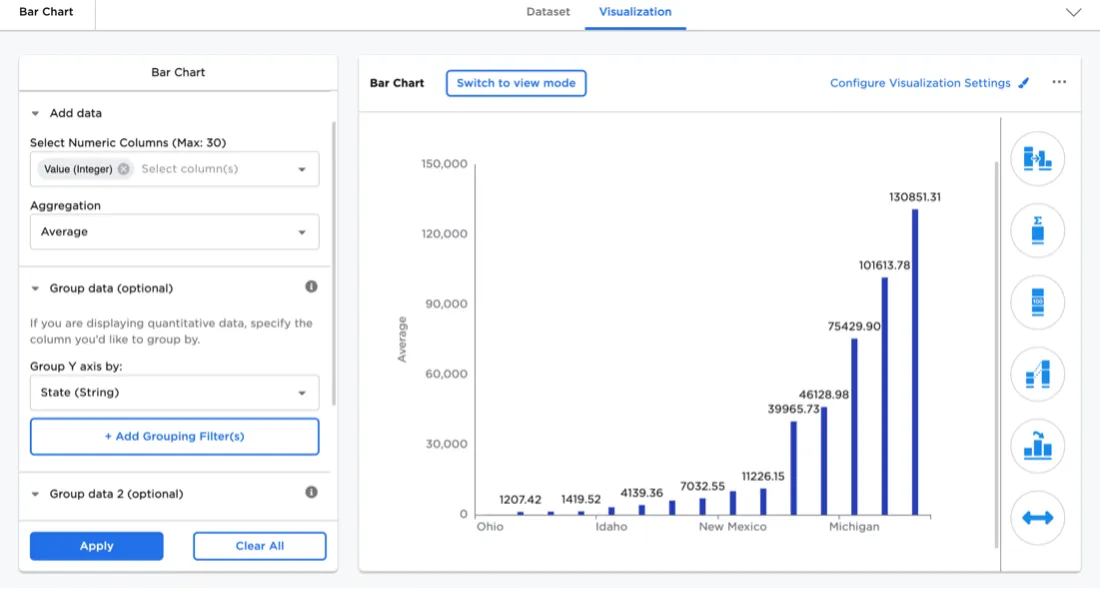Click the 100 percent stacked bar icon

[x=1037, y=302]
